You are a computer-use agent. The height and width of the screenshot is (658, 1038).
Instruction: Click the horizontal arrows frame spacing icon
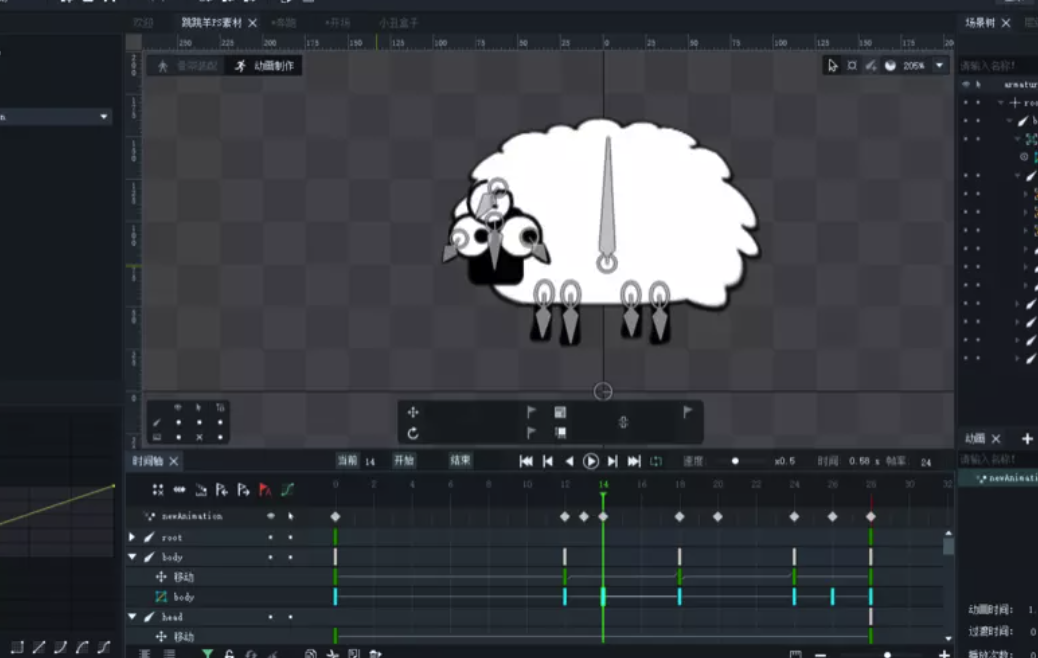[179, 490]
